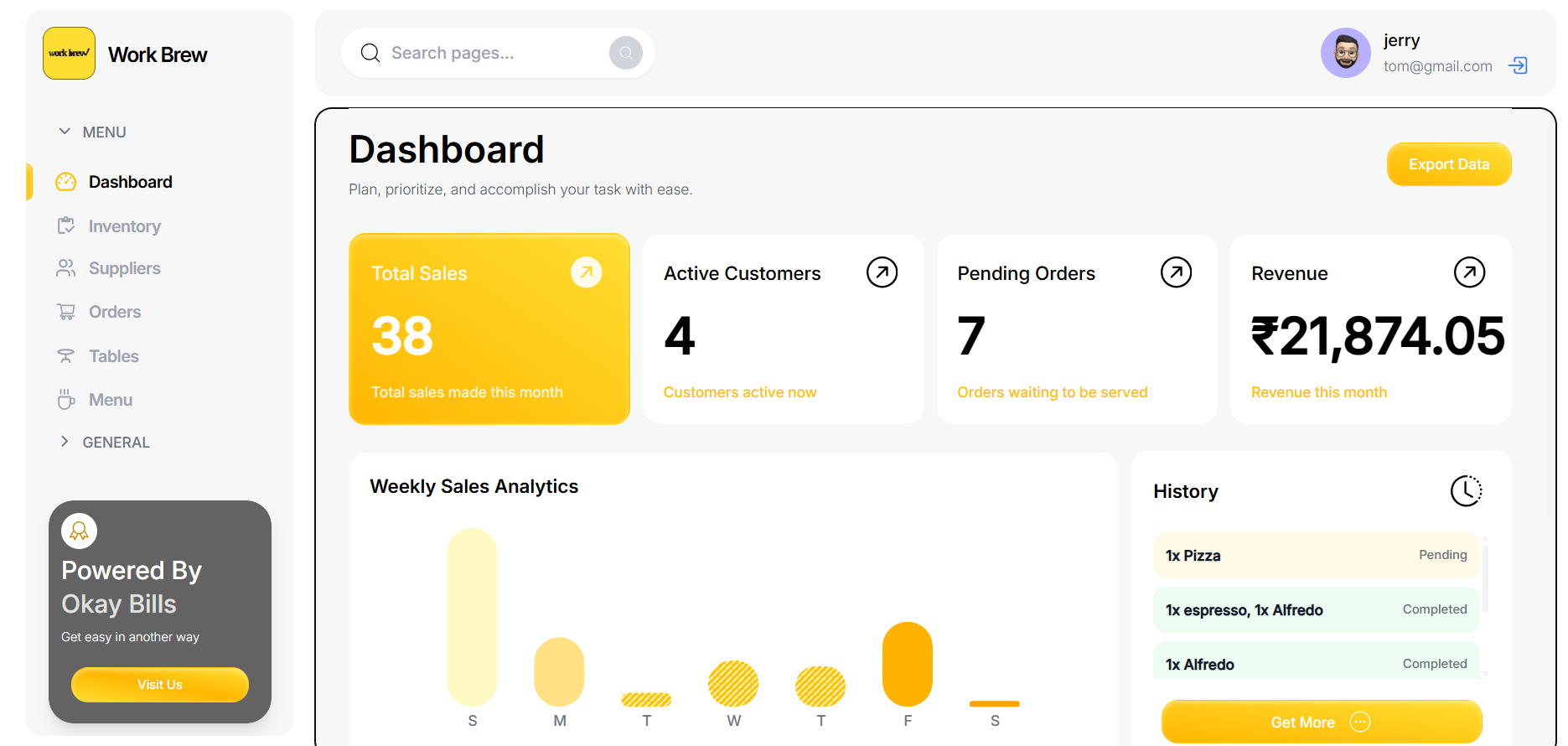Screen dimensions: 1568x746
Task: Select Orders in the sidebar menu
Action: [x=115, y=312]
